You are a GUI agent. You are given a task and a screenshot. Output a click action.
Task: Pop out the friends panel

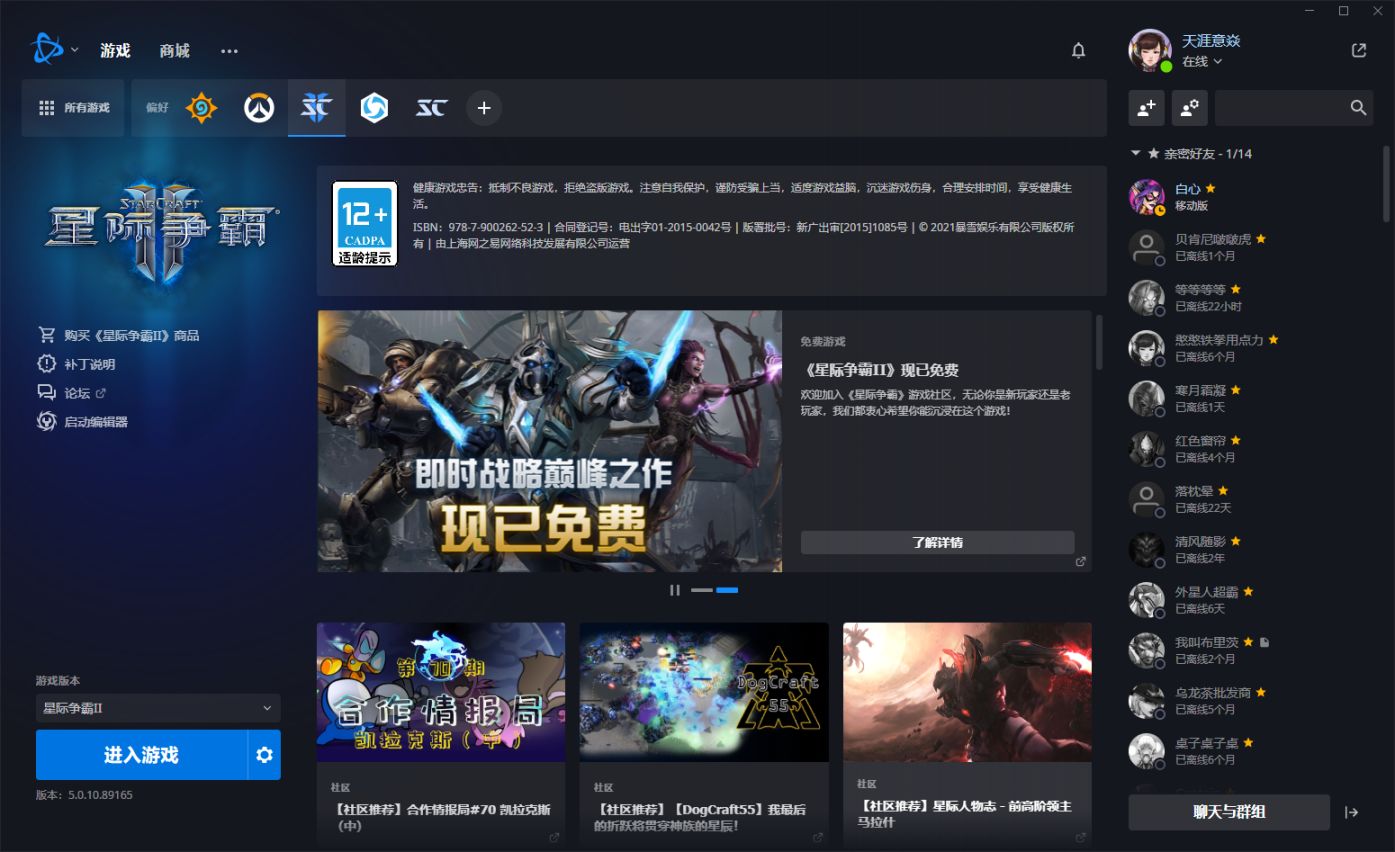(x=1358, y=50)
